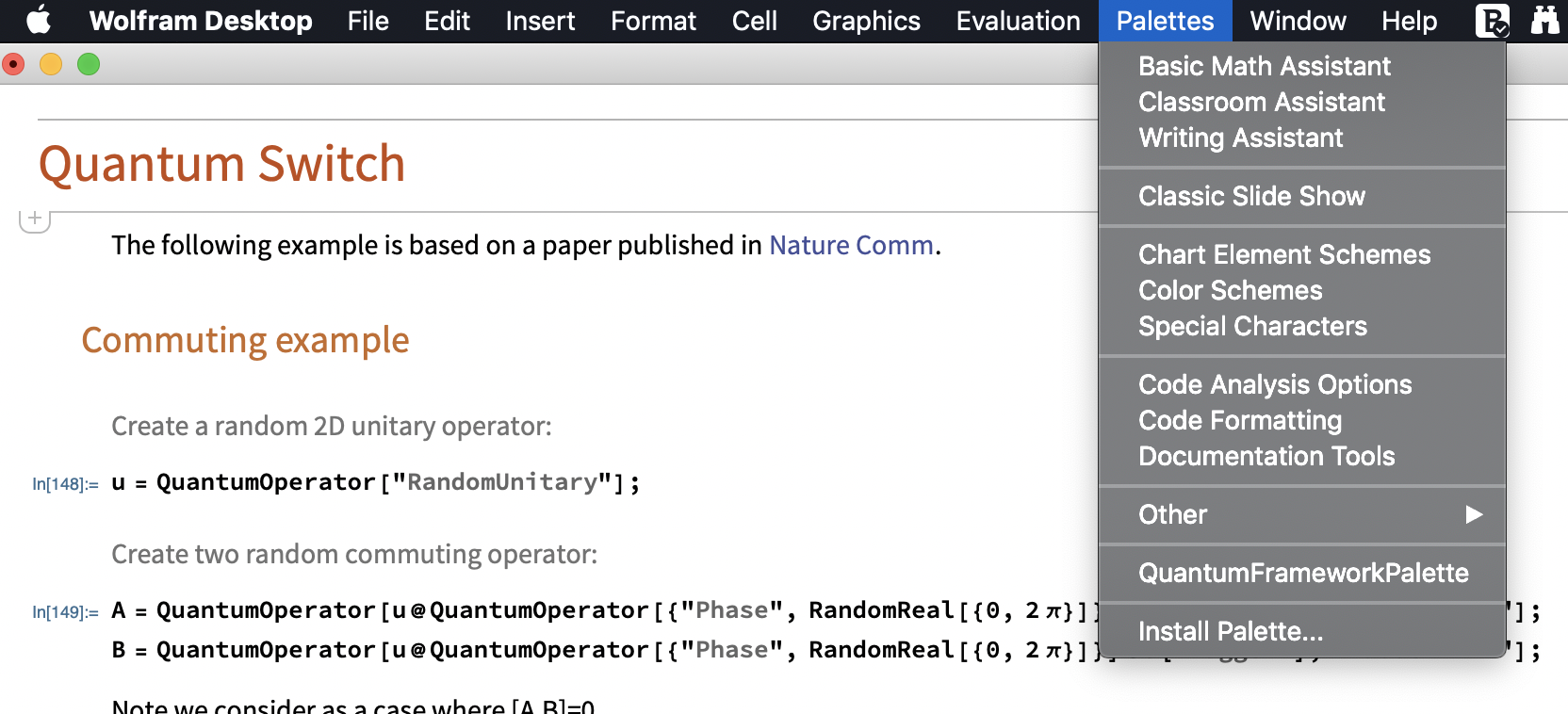Choose Code Formatting palette
The width and height of the screenshot is (1568, 714).
pos(1302,420)
